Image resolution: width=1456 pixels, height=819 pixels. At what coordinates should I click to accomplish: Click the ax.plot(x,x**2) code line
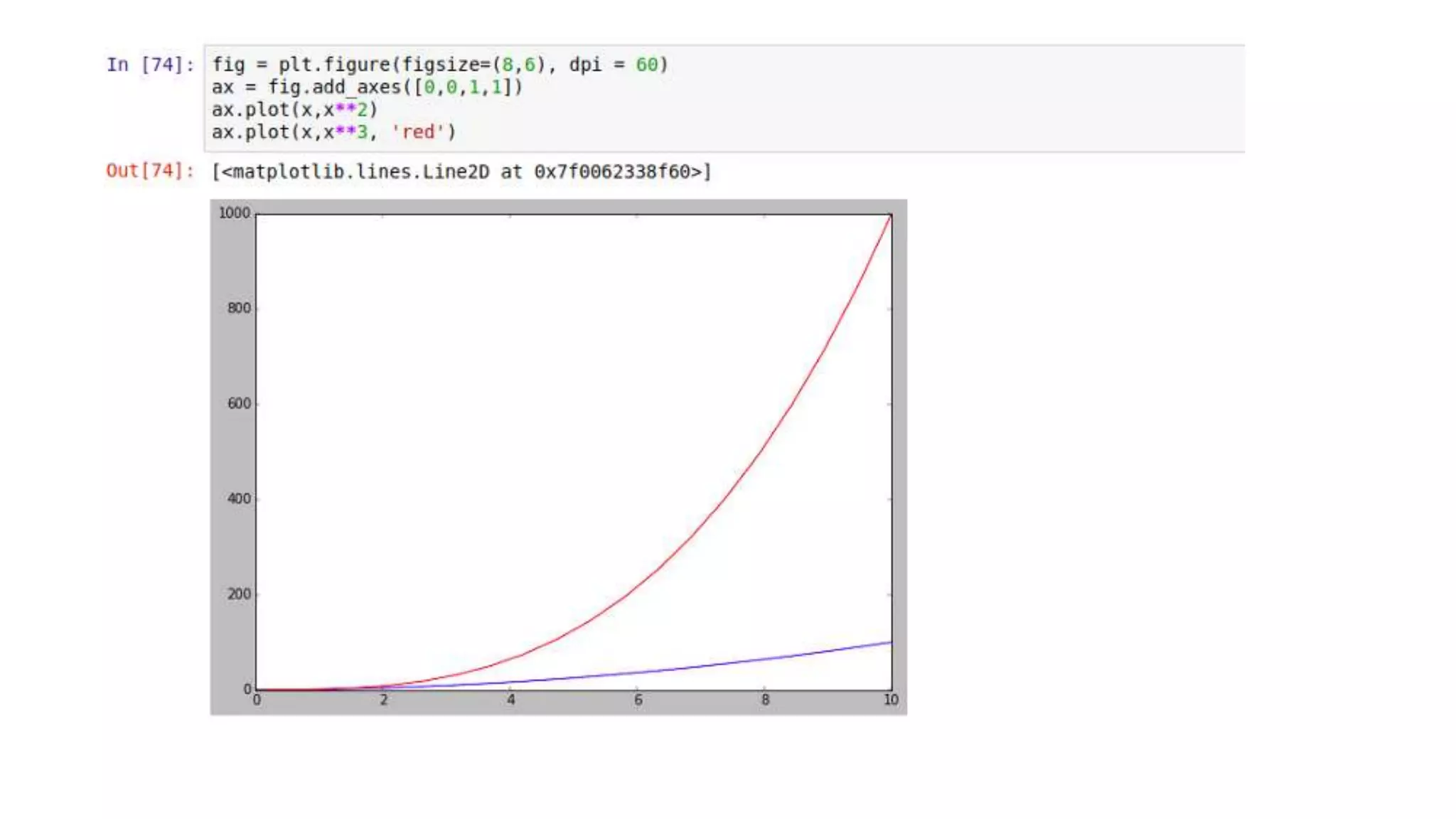pos(294,109)
